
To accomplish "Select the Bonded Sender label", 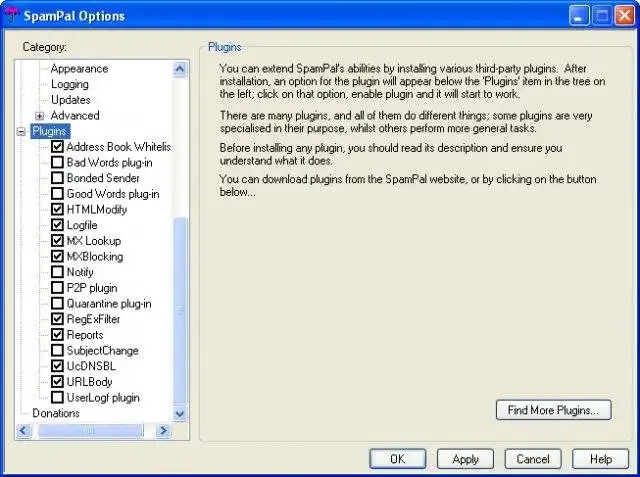I will pos(103,178).
